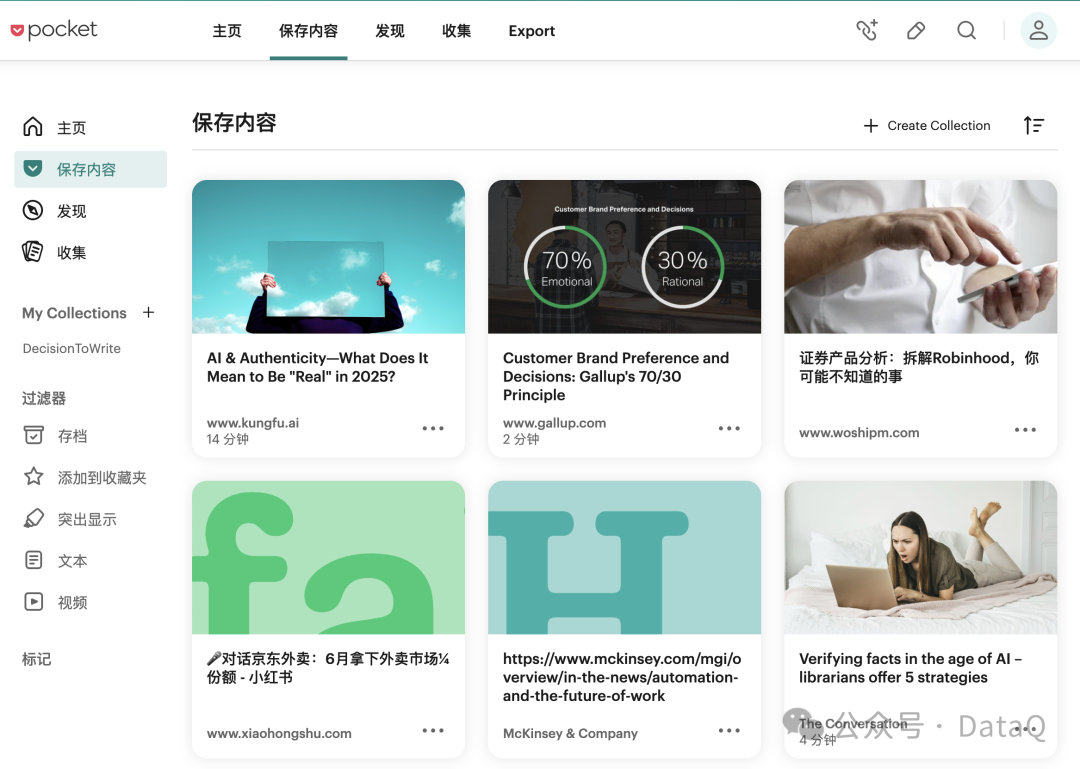Image resolution: width=1080 pixels, height=769 pixels.
Task: Click www.woshipm.com source text
Action: [x=859, y=433]
